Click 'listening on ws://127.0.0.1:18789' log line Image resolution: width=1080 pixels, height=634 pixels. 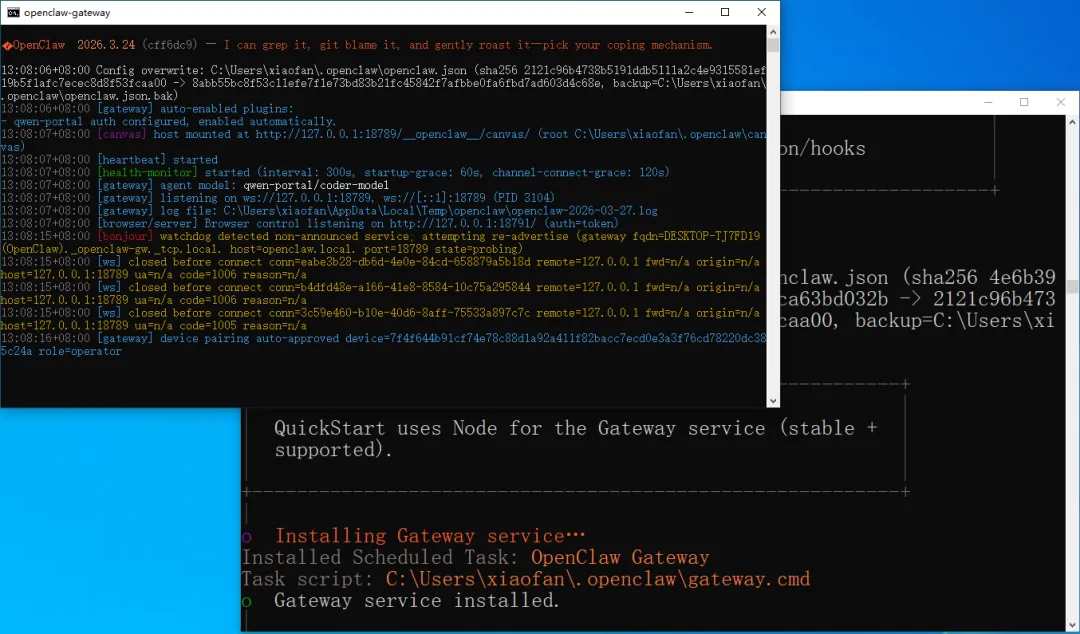point(278,198)
